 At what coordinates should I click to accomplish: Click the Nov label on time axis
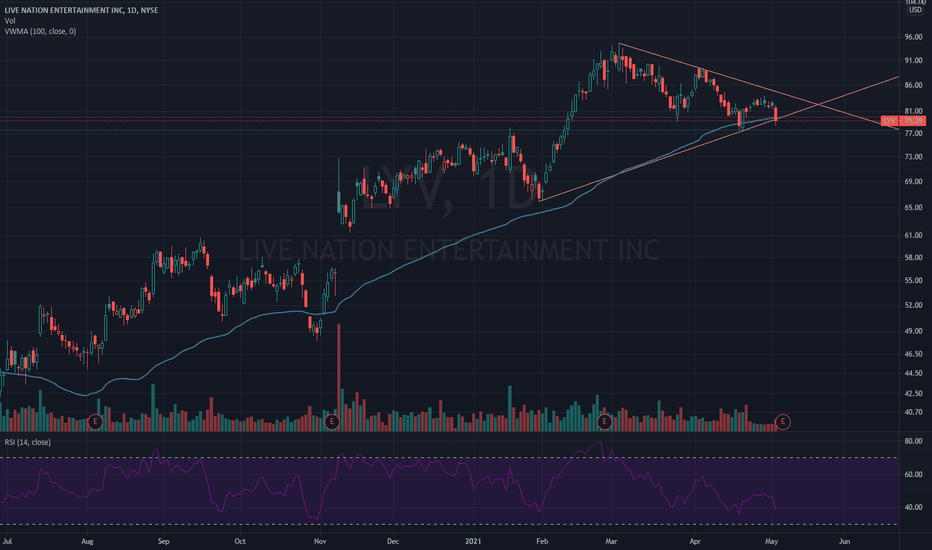click(x=320, y=541)
